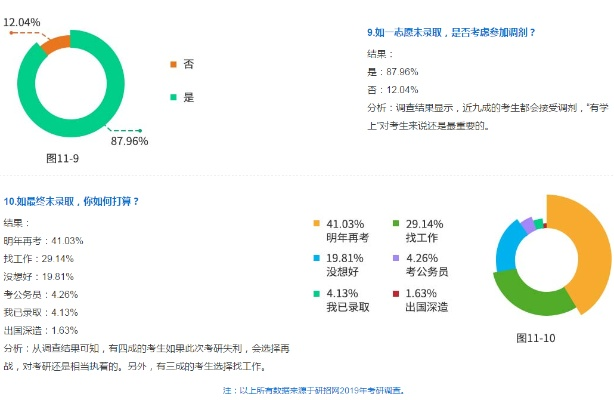Viewport: 614px width, 400px height.
Task: Select the purple 4.26% 考公务员 legend square
Action: click(396, 258)
